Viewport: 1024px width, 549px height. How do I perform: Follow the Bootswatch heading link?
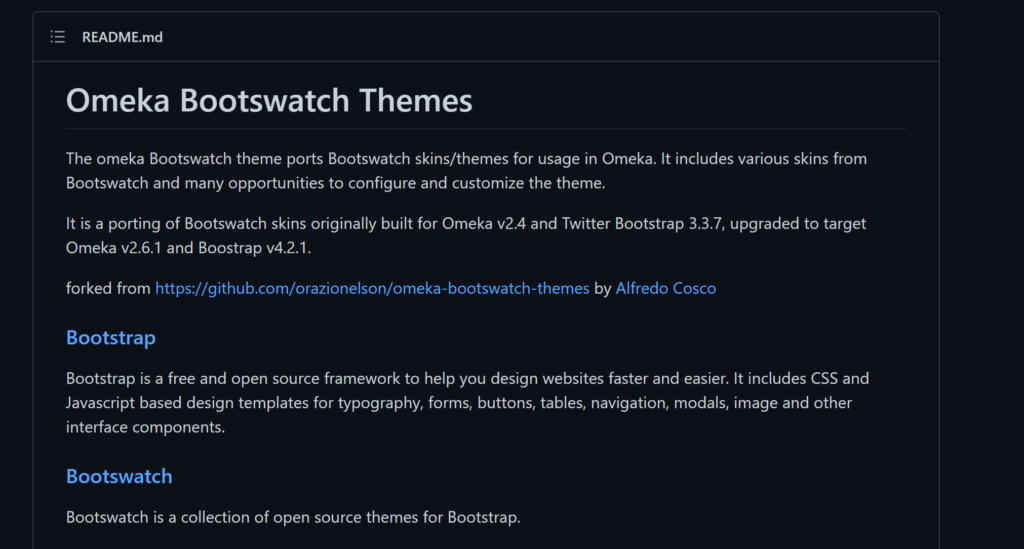[119, 477]
